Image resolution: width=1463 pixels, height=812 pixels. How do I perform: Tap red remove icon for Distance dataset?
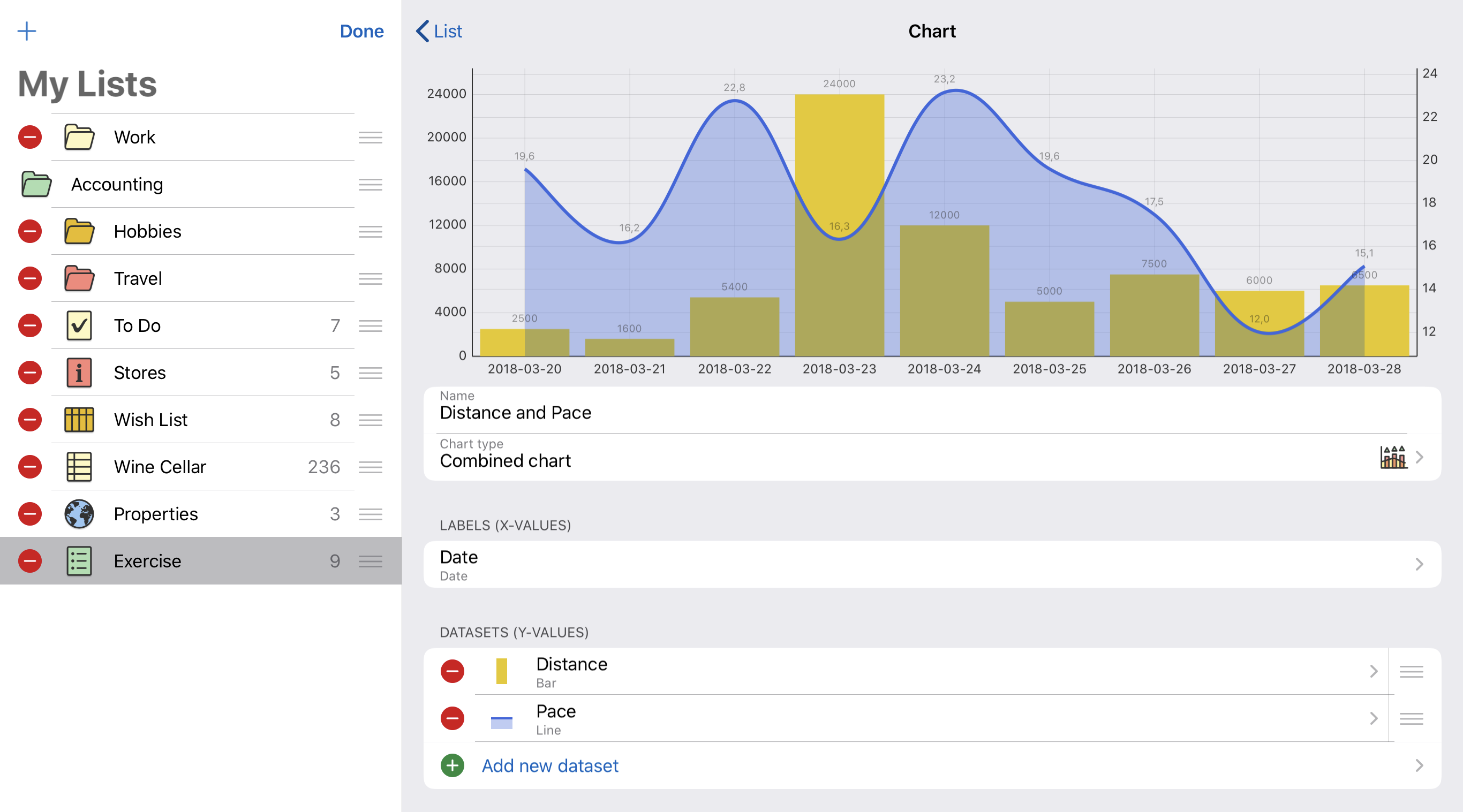452,671
